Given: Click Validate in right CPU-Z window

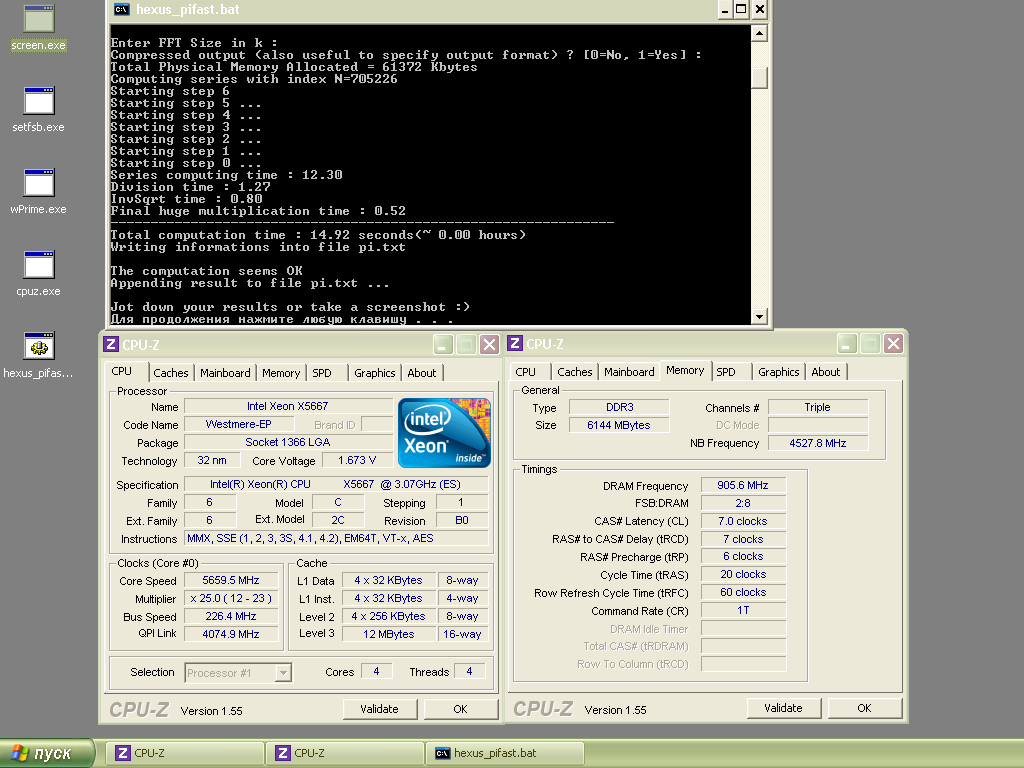Looking at the screenshot, I should pos(783,709).
